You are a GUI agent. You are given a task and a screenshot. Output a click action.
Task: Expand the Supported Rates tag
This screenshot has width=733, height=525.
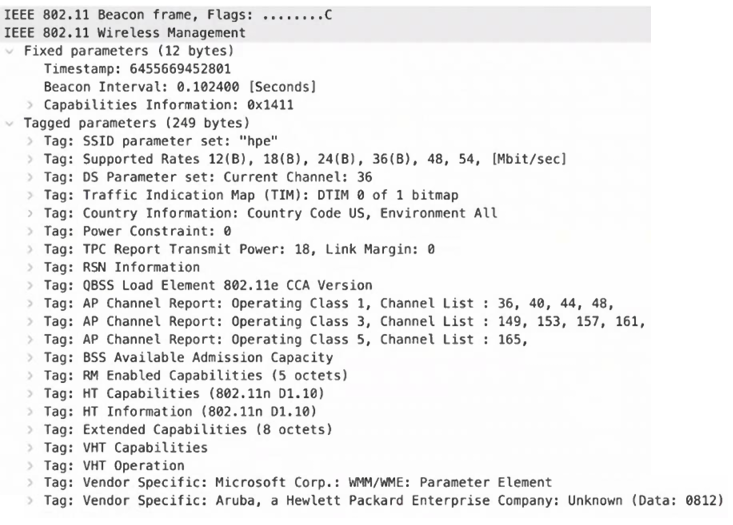click(x=30, y=159)
